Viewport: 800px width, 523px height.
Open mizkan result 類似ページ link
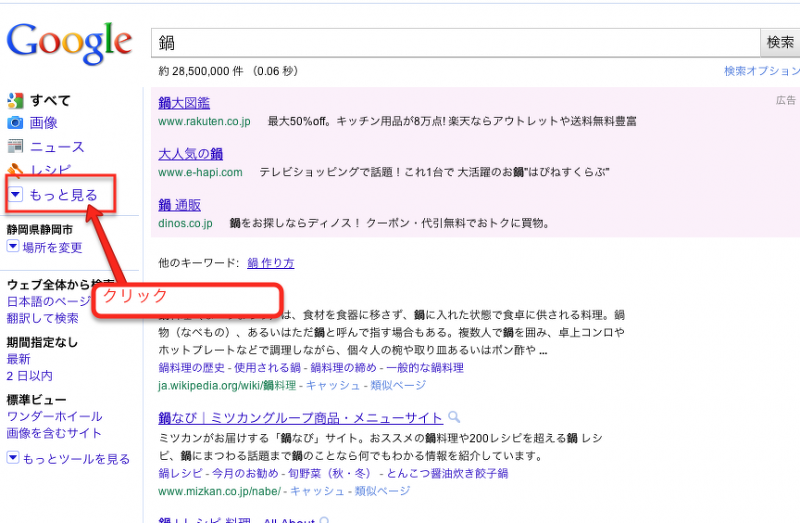382,491
